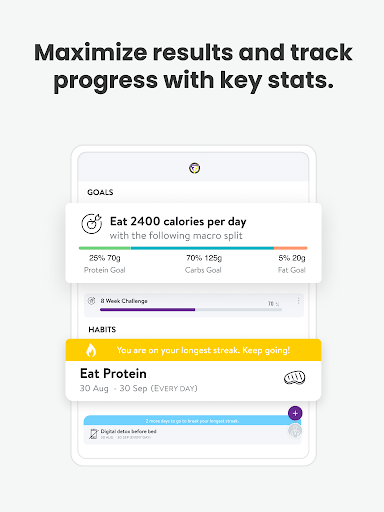Tap the longest streak yellow banner
Screen dimensions: 384x512
click(193, 350)
